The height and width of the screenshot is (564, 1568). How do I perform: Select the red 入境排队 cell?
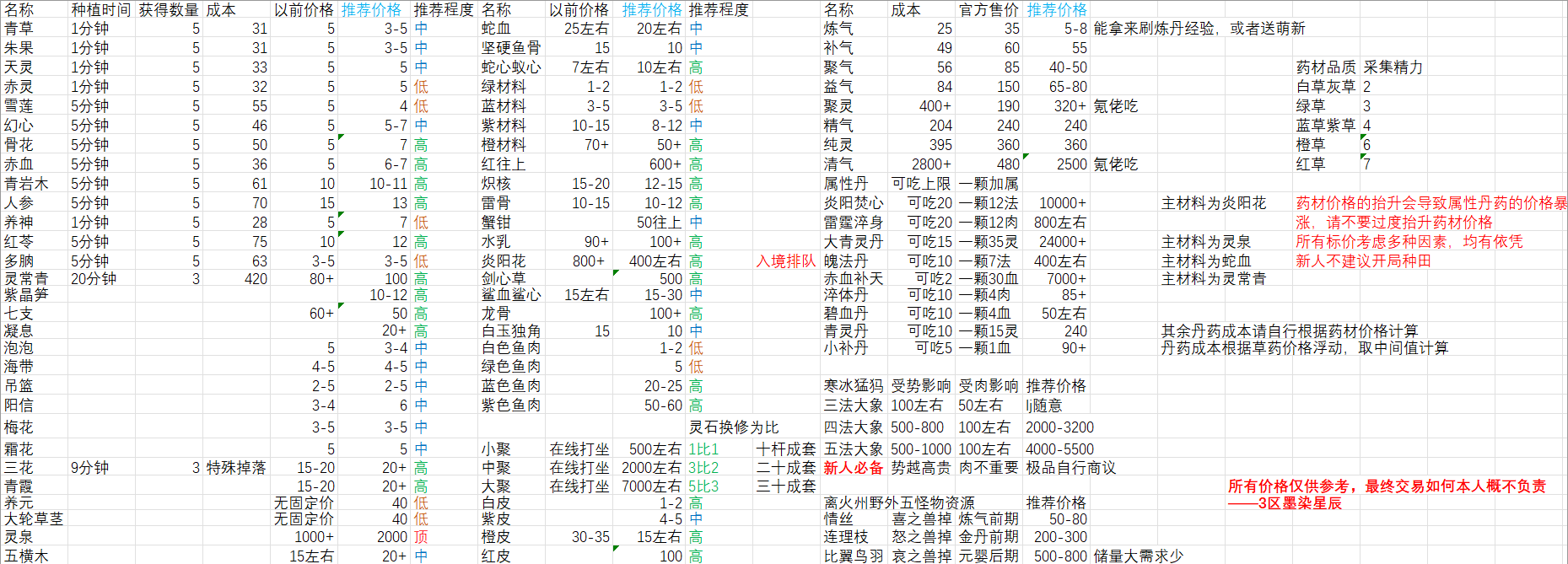tap(785, 261)
